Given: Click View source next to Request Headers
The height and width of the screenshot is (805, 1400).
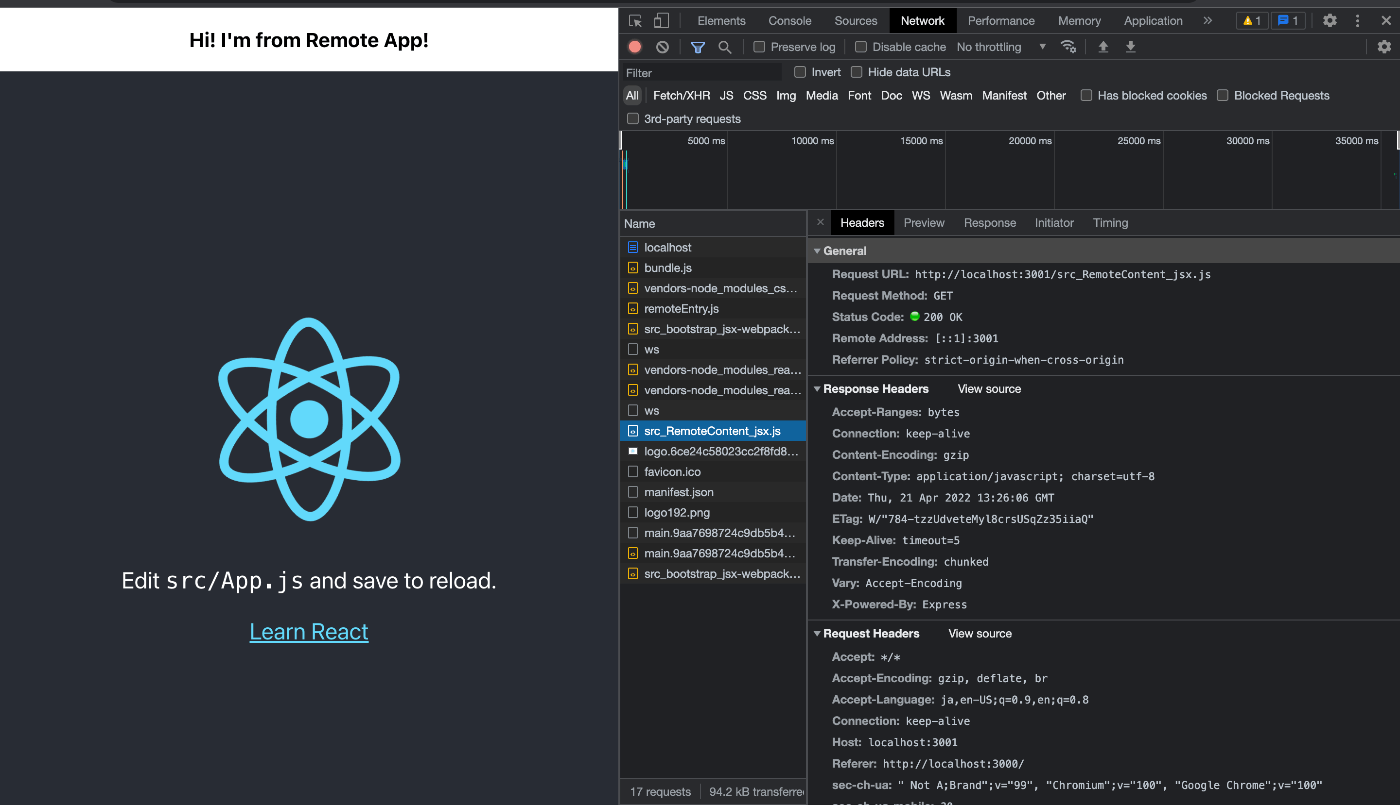Looking at the screenshot, I should tap(980, 634).
